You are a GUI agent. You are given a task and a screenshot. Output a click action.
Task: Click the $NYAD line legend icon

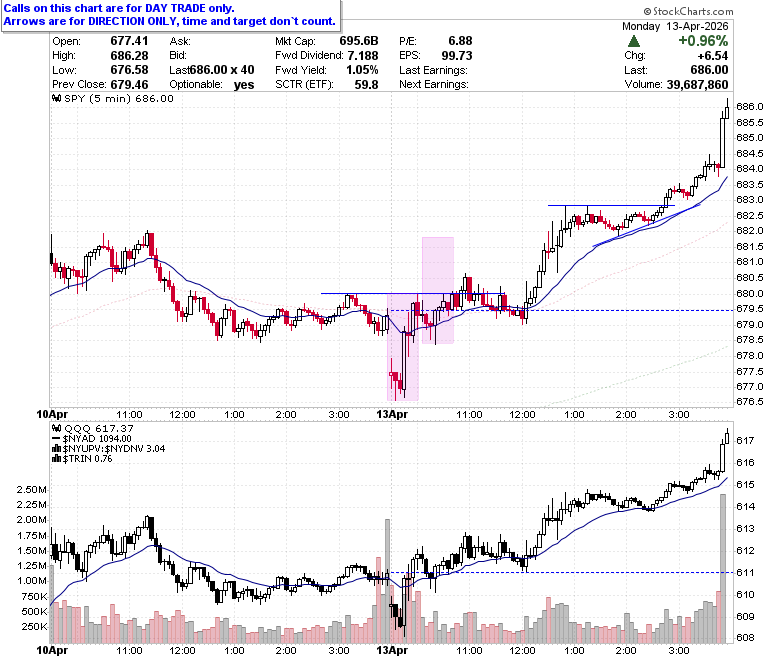pyautogui.click(x=56, y=439)
